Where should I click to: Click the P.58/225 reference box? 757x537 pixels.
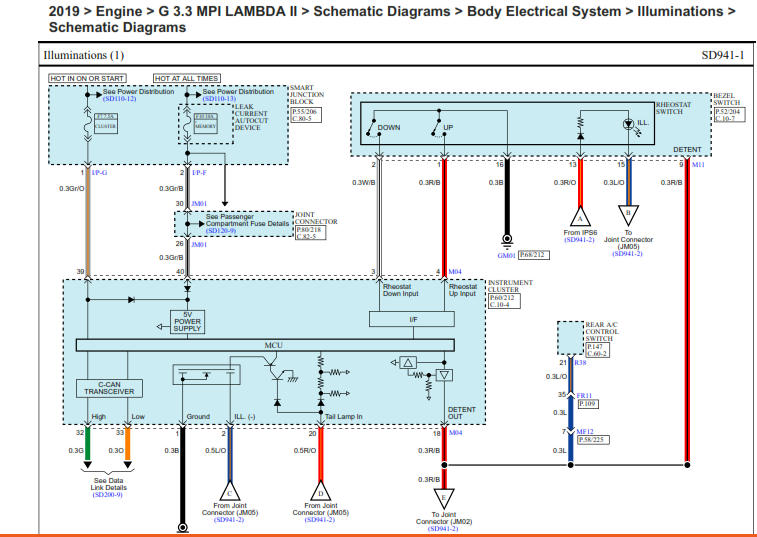click(593, 439)
